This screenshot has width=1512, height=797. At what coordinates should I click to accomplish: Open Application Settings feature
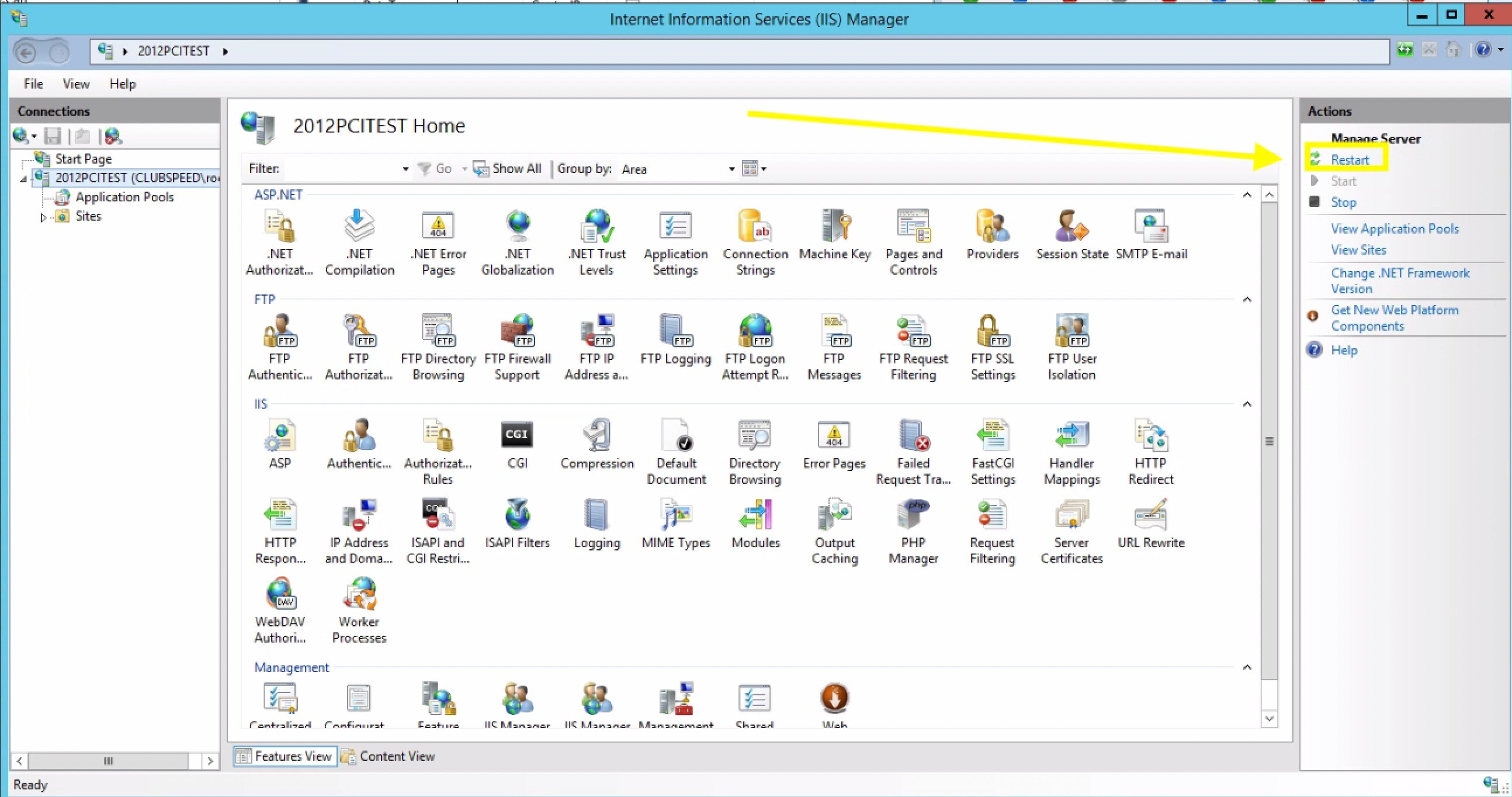tap(675, 242)
